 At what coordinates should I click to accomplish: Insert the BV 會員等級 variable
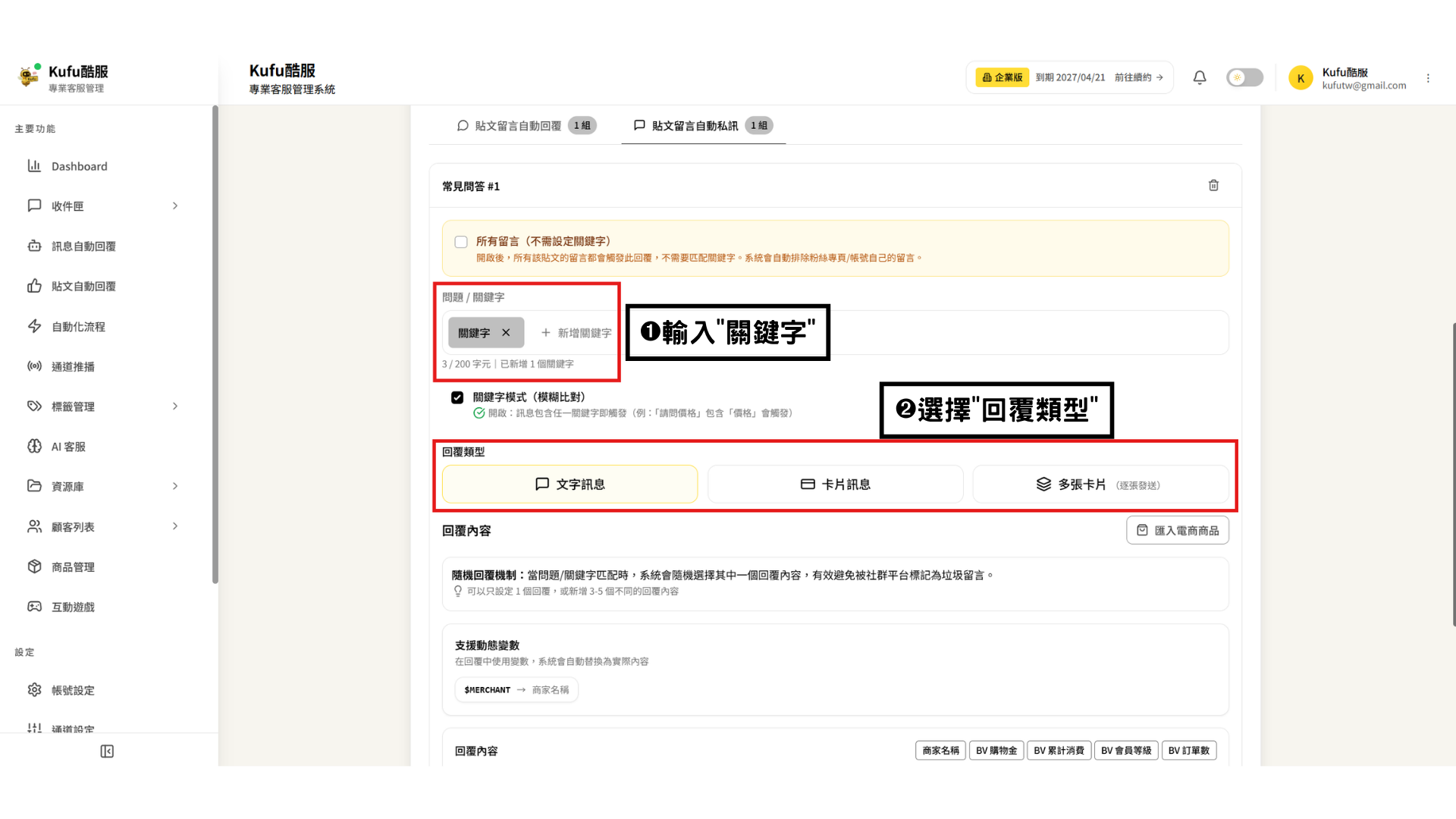point(1126,751)
